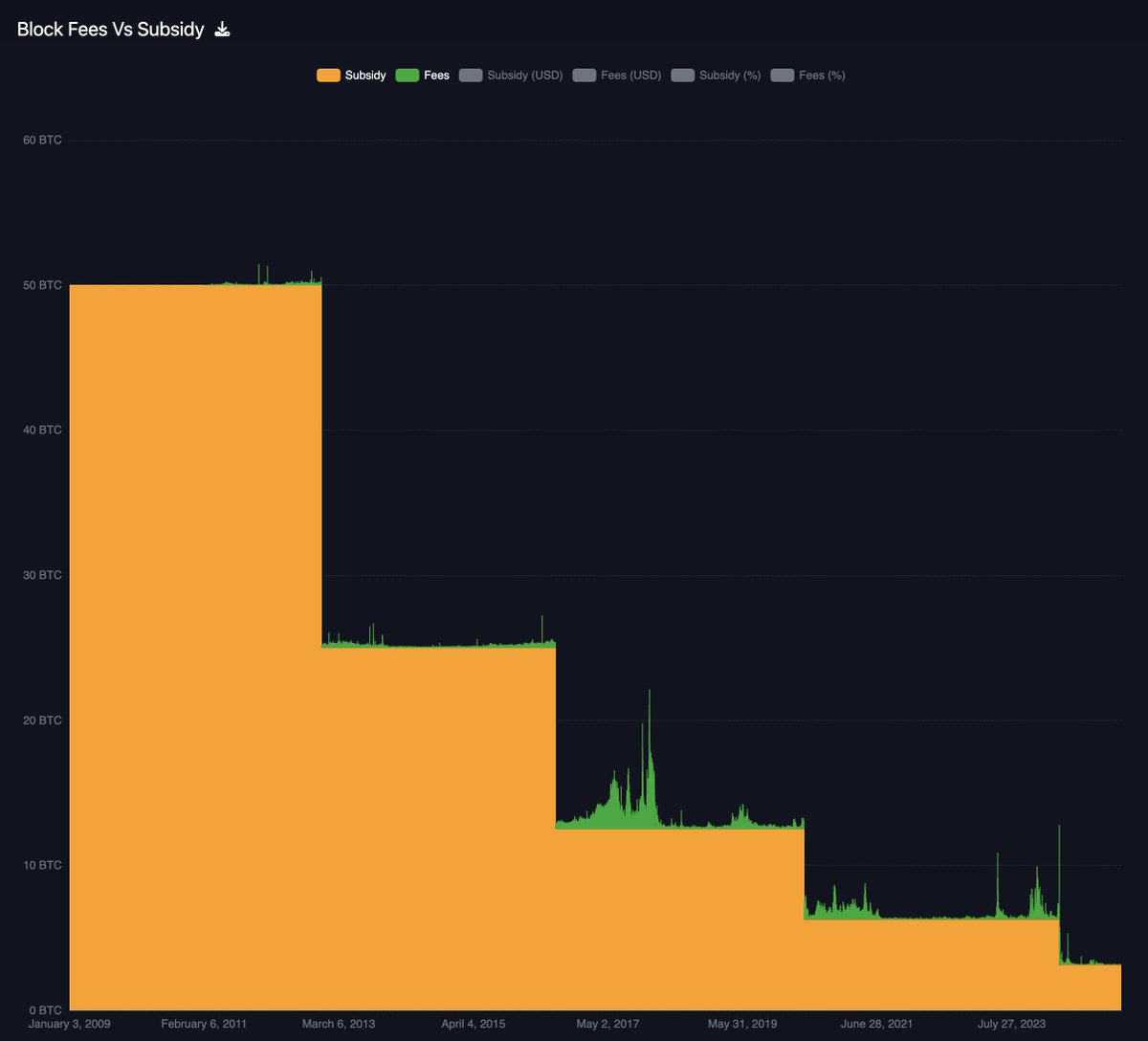
Task: Click the 30 BTC axis label
Action: click(42, 575)
